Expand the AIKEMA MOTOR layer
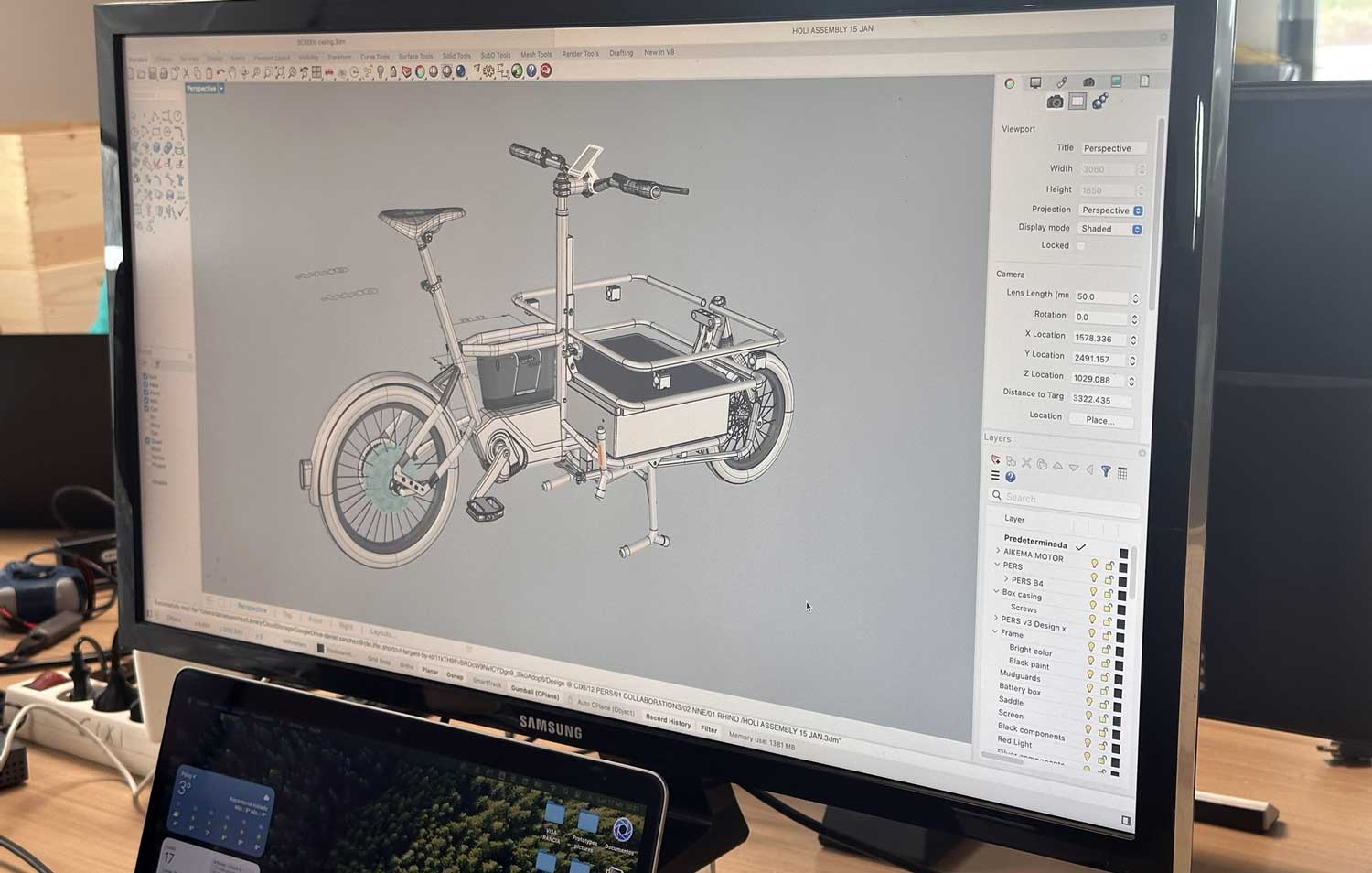This screenshot has width=1372, height=873. coord(998,551)
